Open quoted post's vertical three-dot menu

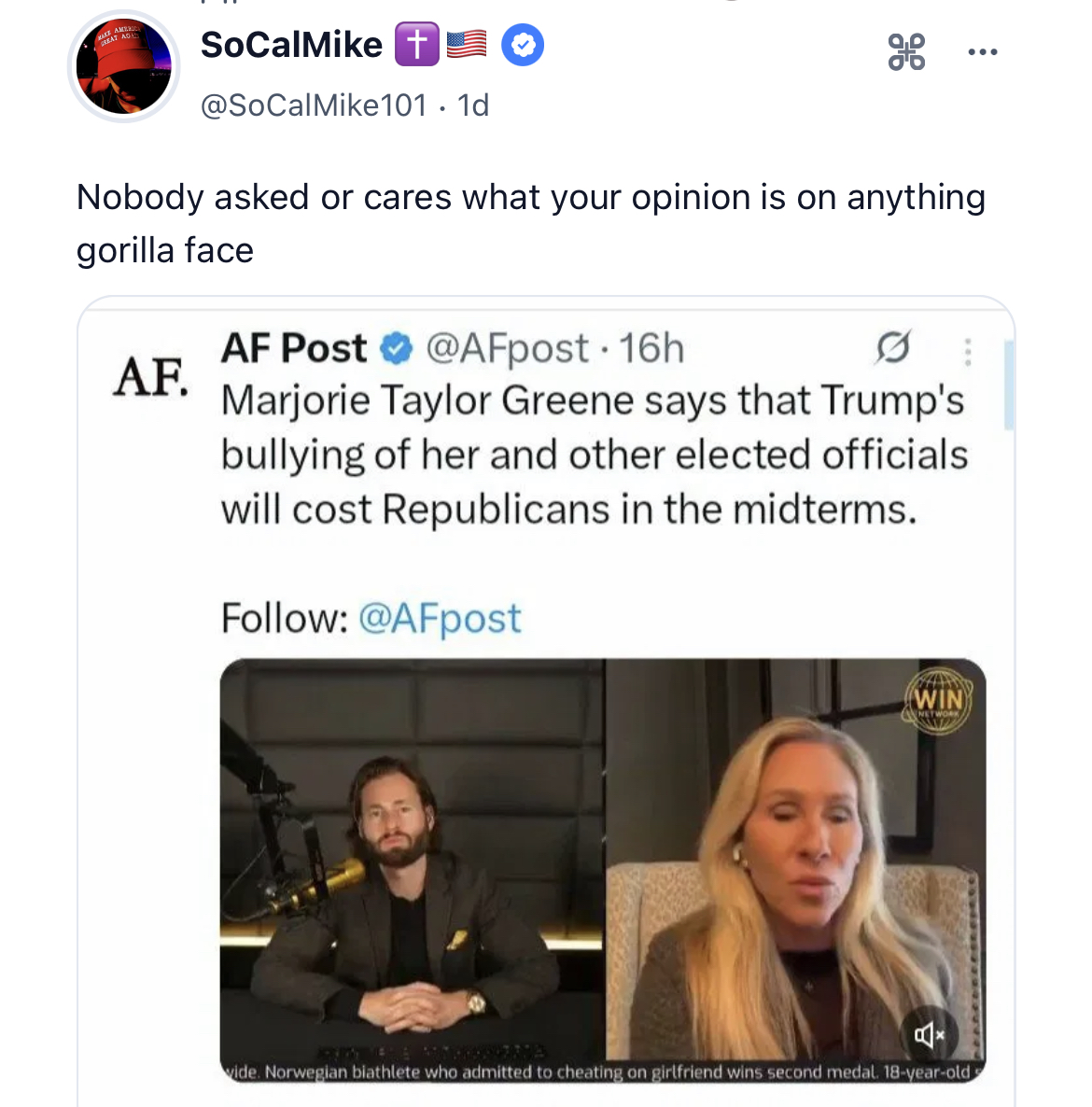[967, 351]
